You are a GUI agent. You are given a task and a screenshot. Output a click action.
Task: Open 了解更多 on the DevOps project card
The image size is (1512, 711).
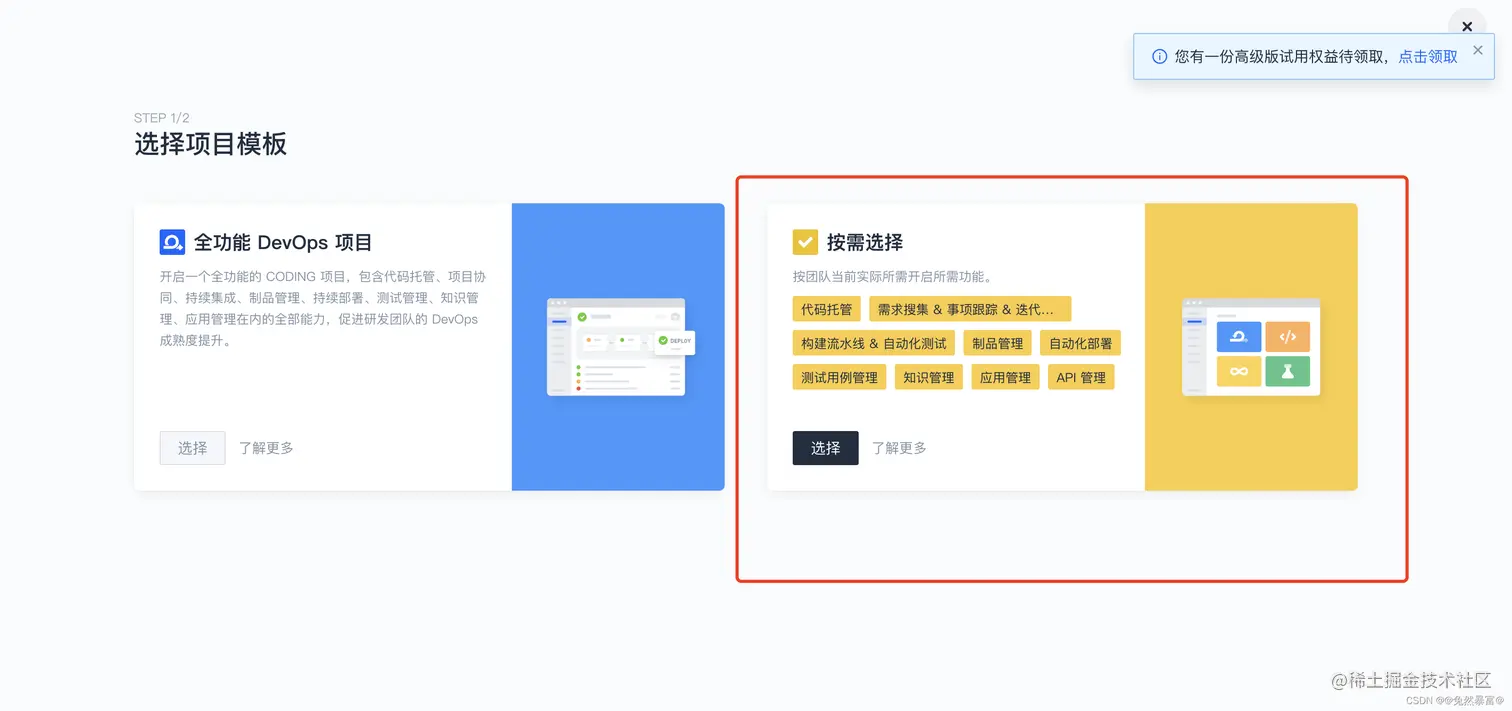tap(265, 448)
